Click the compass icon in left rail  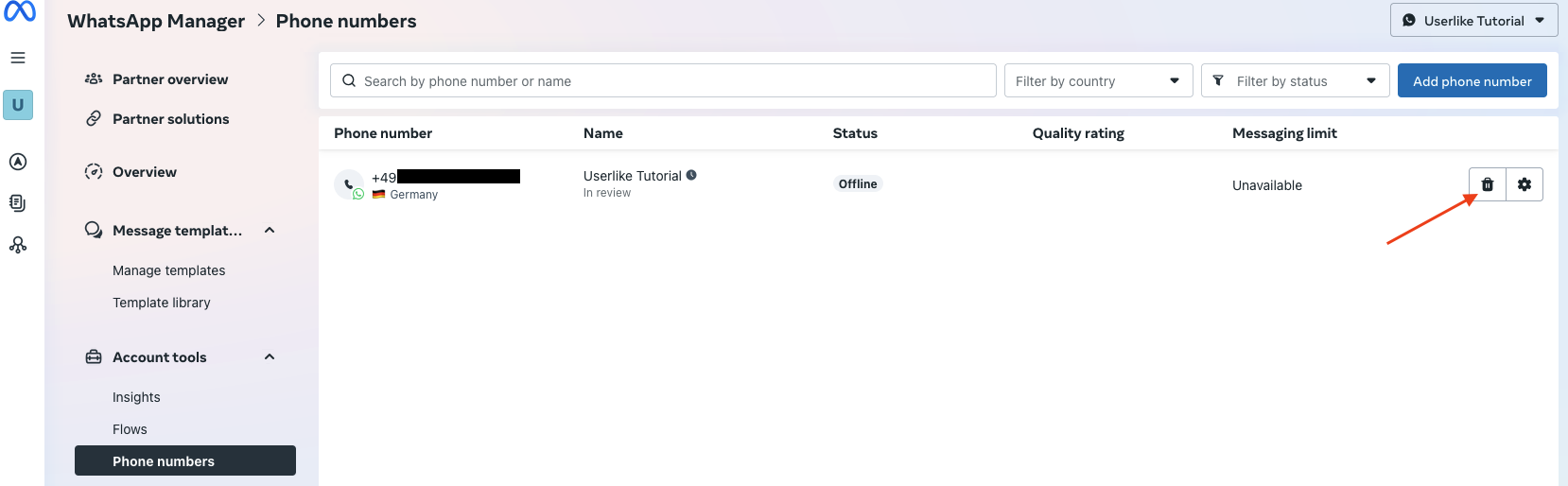click(18, 162)
